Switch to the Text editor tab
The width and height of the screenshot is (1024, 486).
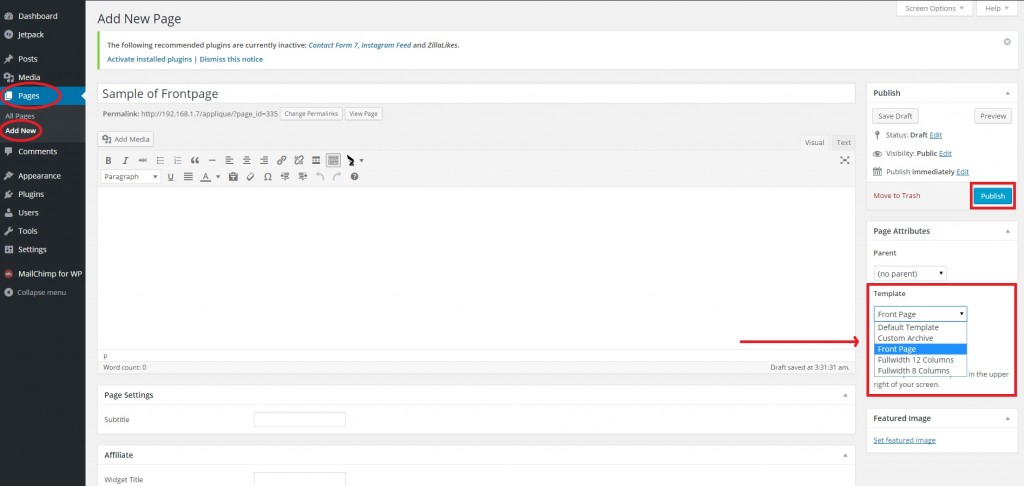coord(844,142)
